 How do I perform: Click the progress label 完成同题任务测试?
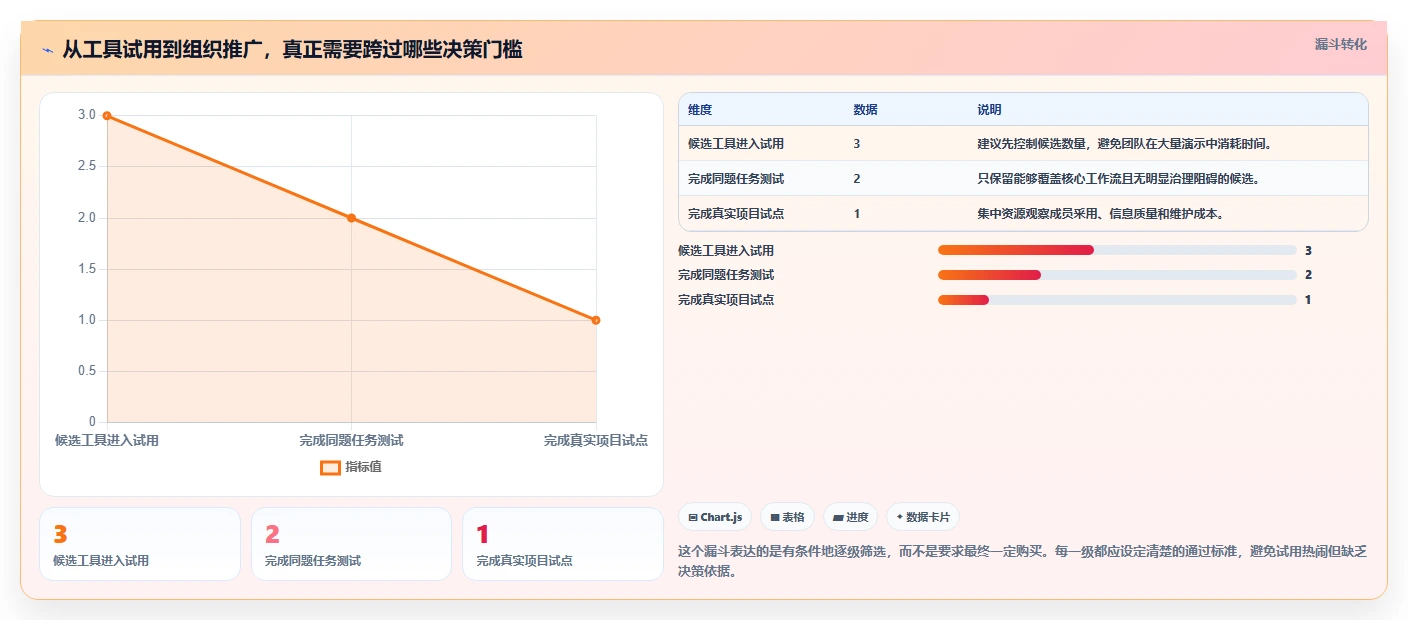point(726,275)
